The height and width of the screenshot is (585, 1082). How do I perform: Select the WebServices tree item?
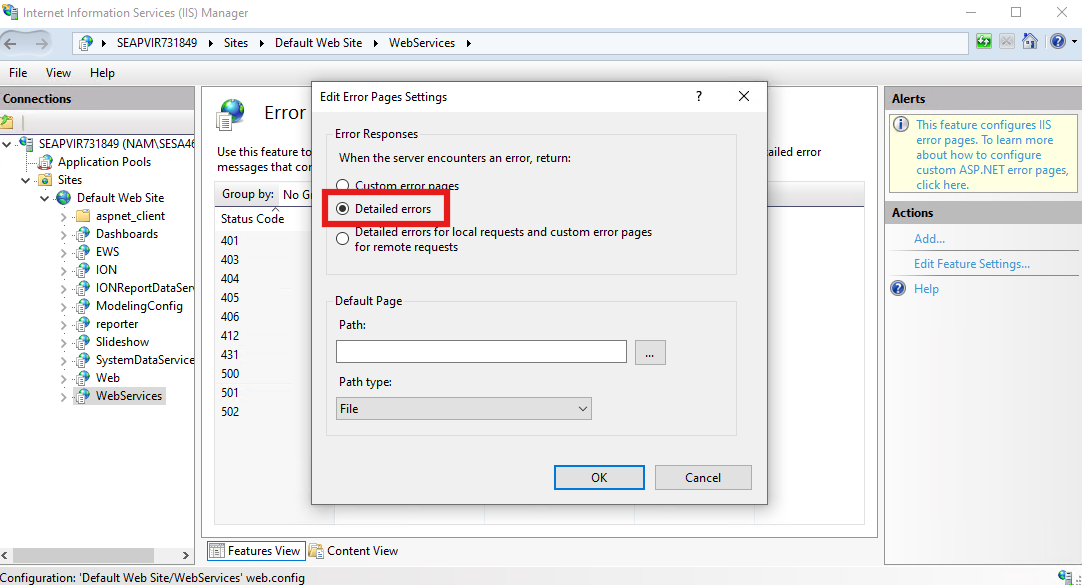128,395
